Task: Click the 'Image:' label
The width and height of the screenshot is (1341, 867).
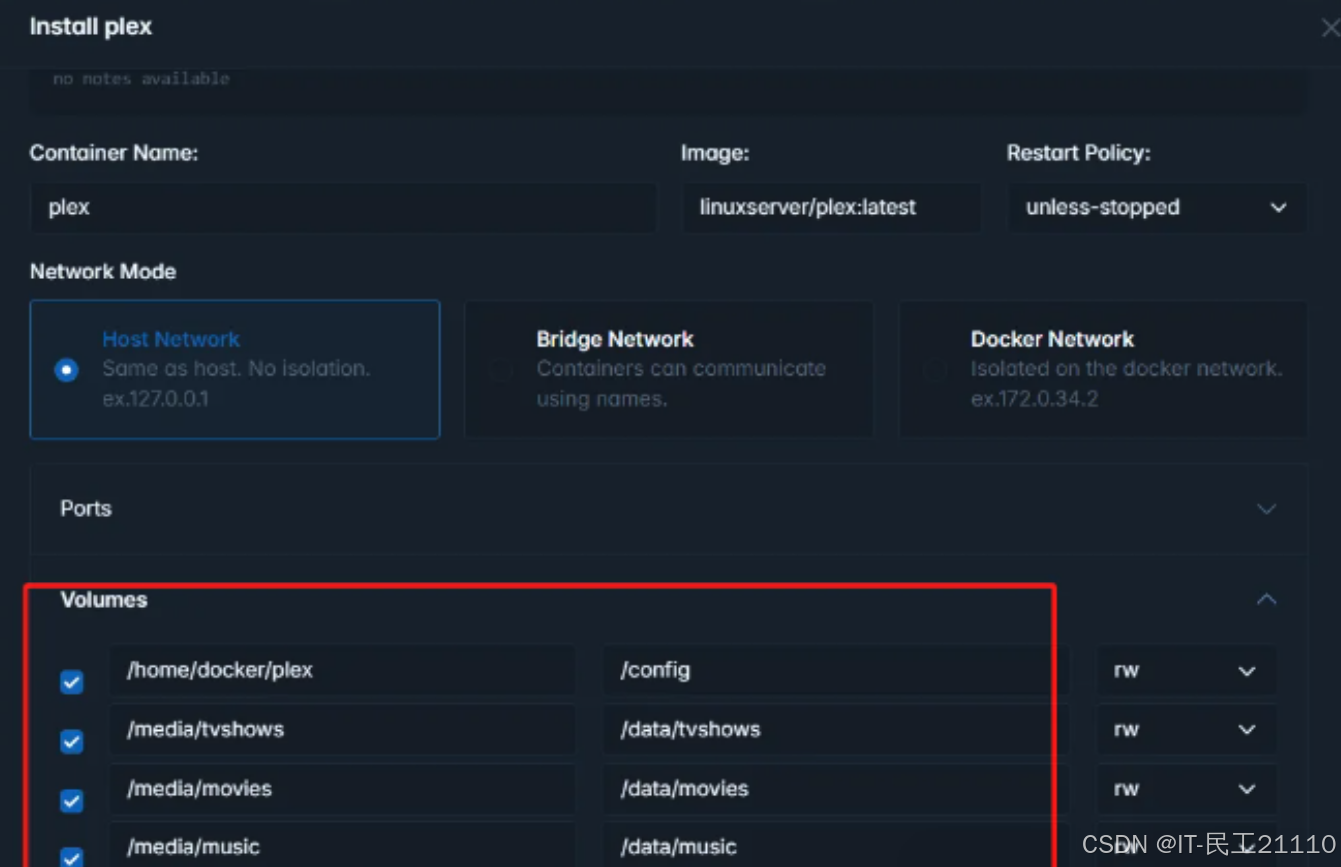Action: 715,154
